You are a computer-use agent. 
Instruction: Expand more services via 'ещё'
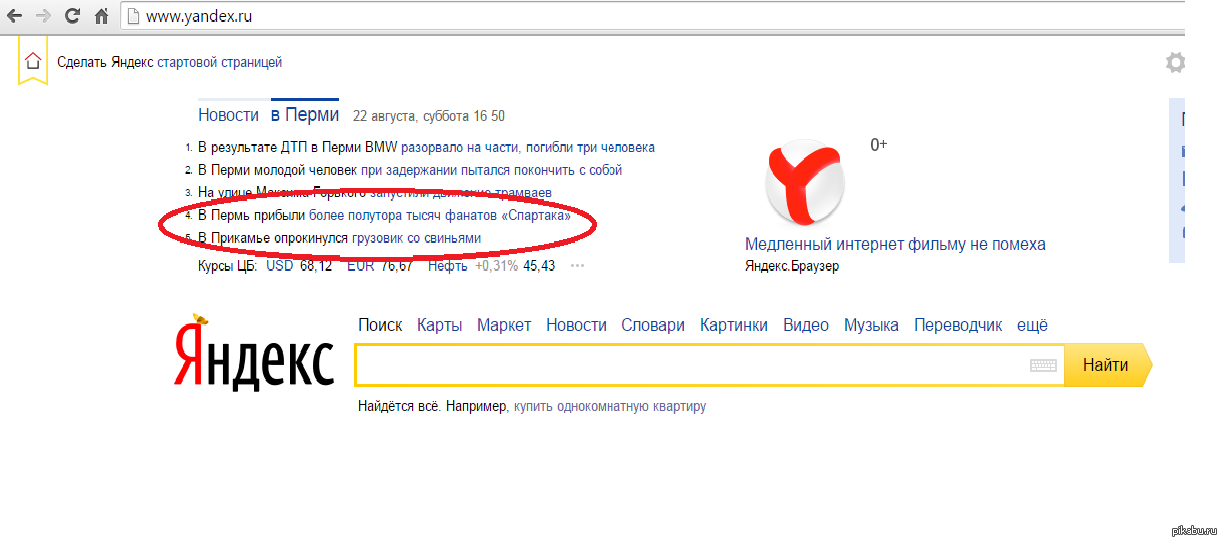[x=1032, y=325]
